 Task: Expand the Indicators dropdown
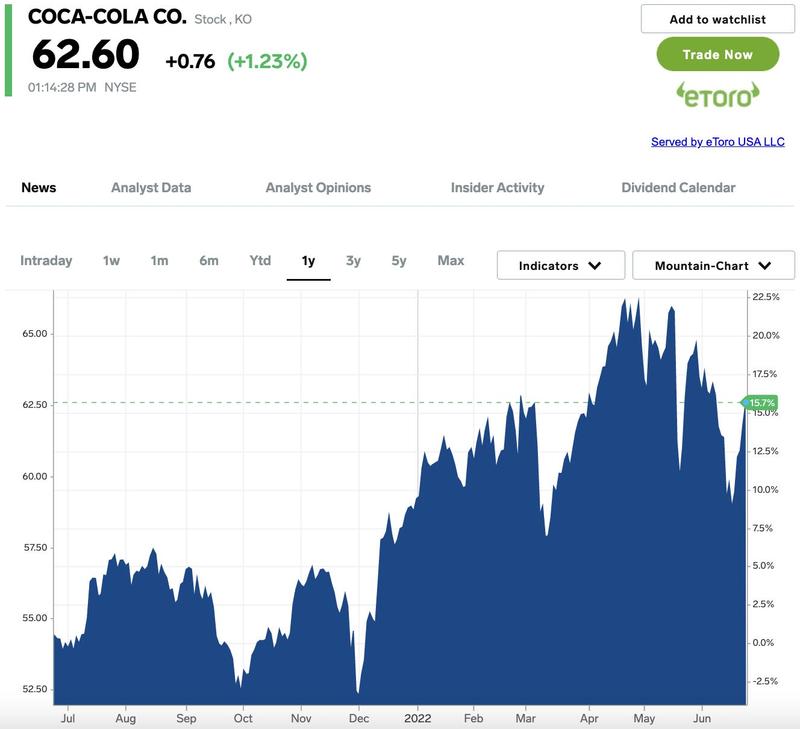(560, 266)
